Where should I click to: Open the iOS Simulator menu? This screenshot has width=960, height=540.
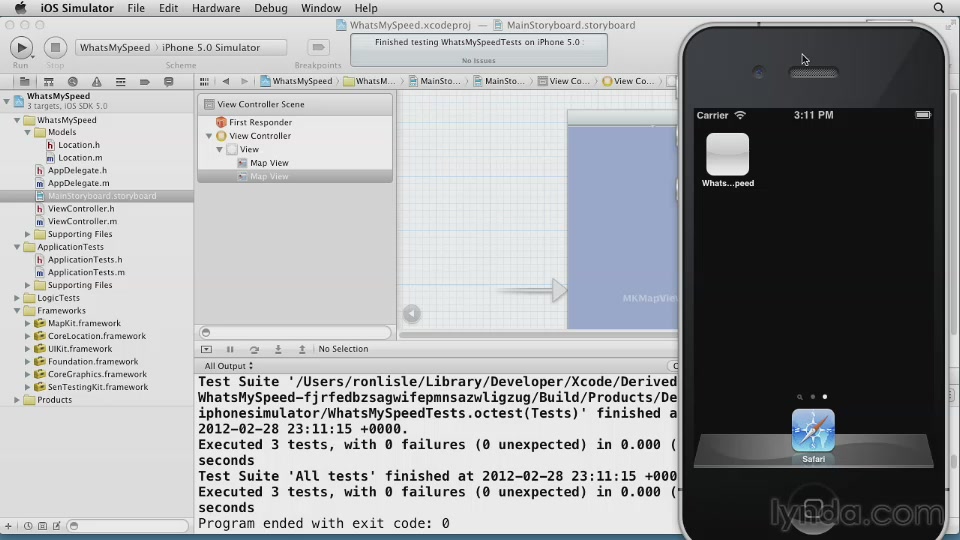point(77,8)
